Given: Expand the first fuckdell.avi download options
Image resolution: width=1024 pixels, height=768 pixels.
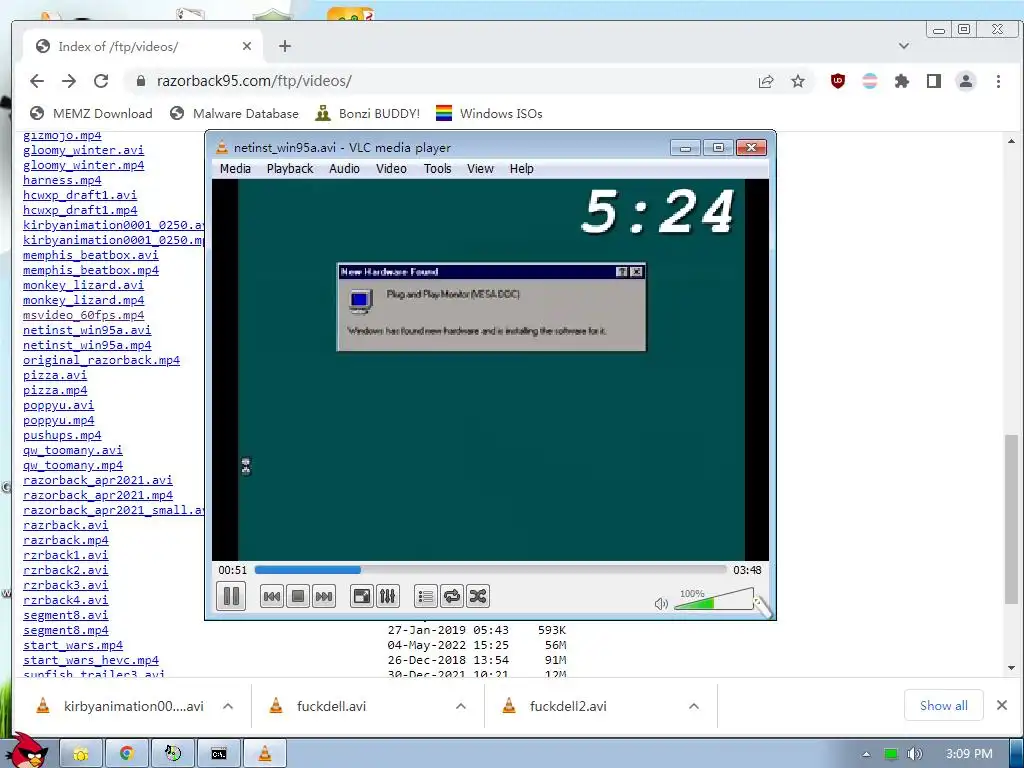Looking at the screenshot, I should [x=461, y=706].
